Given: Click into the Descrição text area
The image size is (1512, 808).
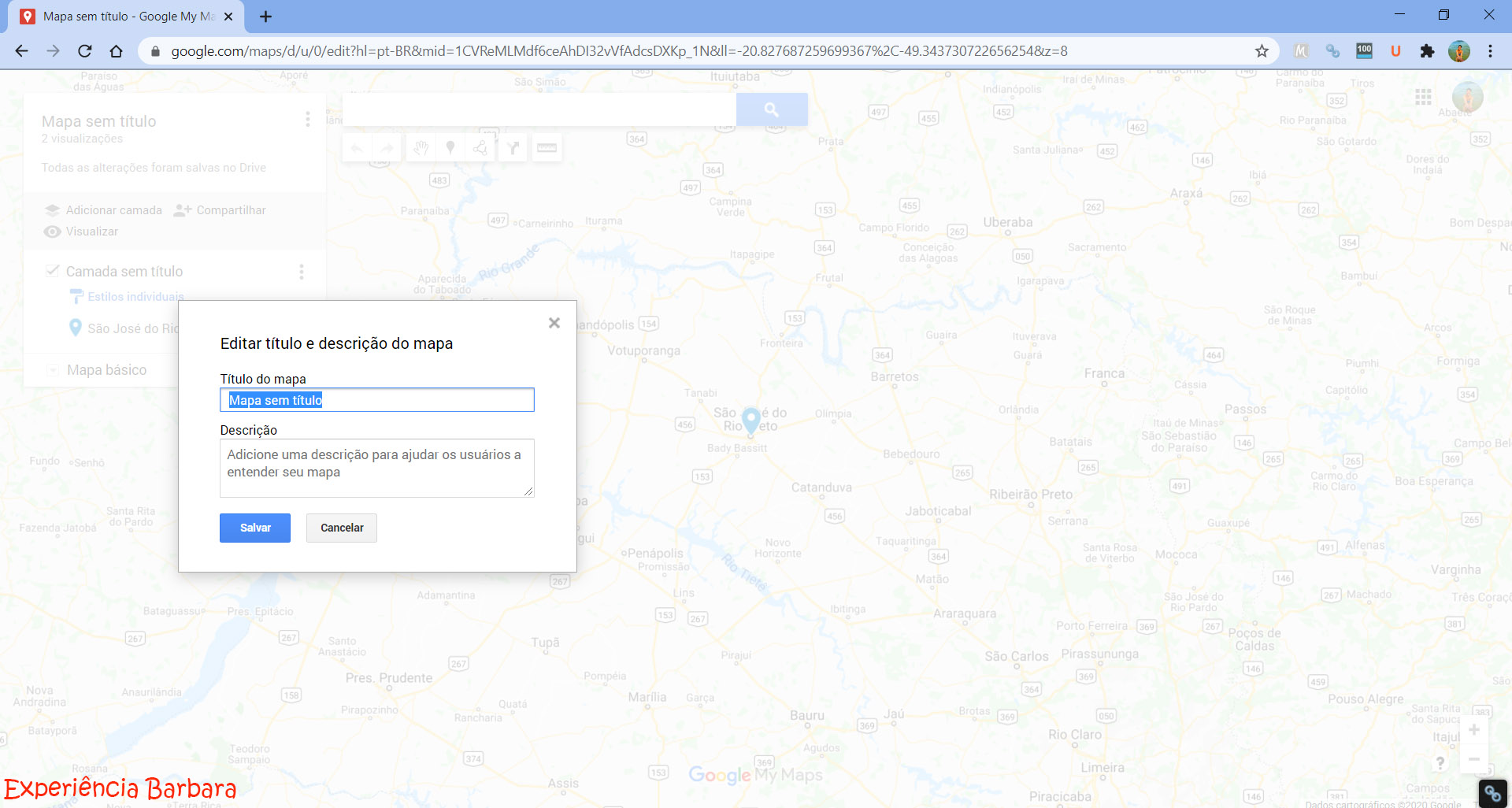Looking at the screenshot, I should [x=377, y=468].
